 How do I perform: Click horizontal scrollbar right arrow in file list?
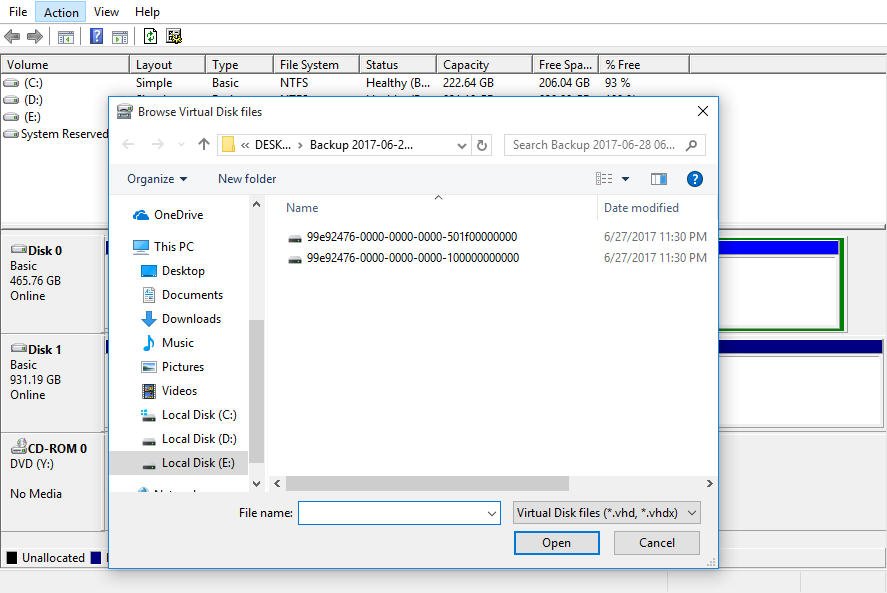click(x=709, y=484)
